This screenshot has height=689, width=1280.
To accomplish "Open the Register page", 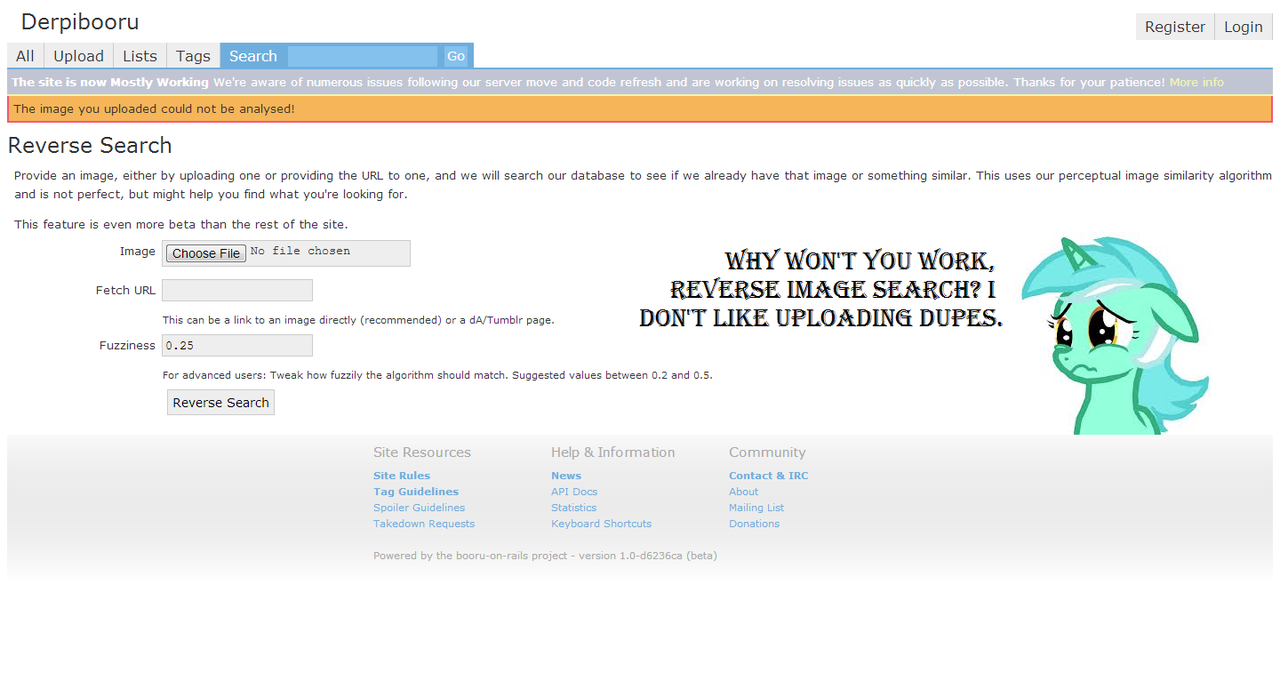I will pos(1174,27).
